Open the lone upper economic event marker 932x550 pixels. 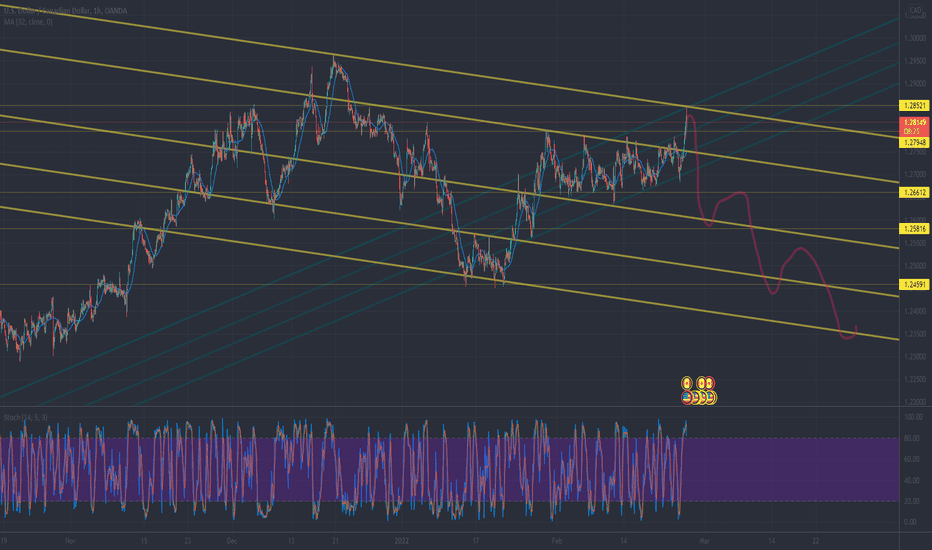click(687, 384)
